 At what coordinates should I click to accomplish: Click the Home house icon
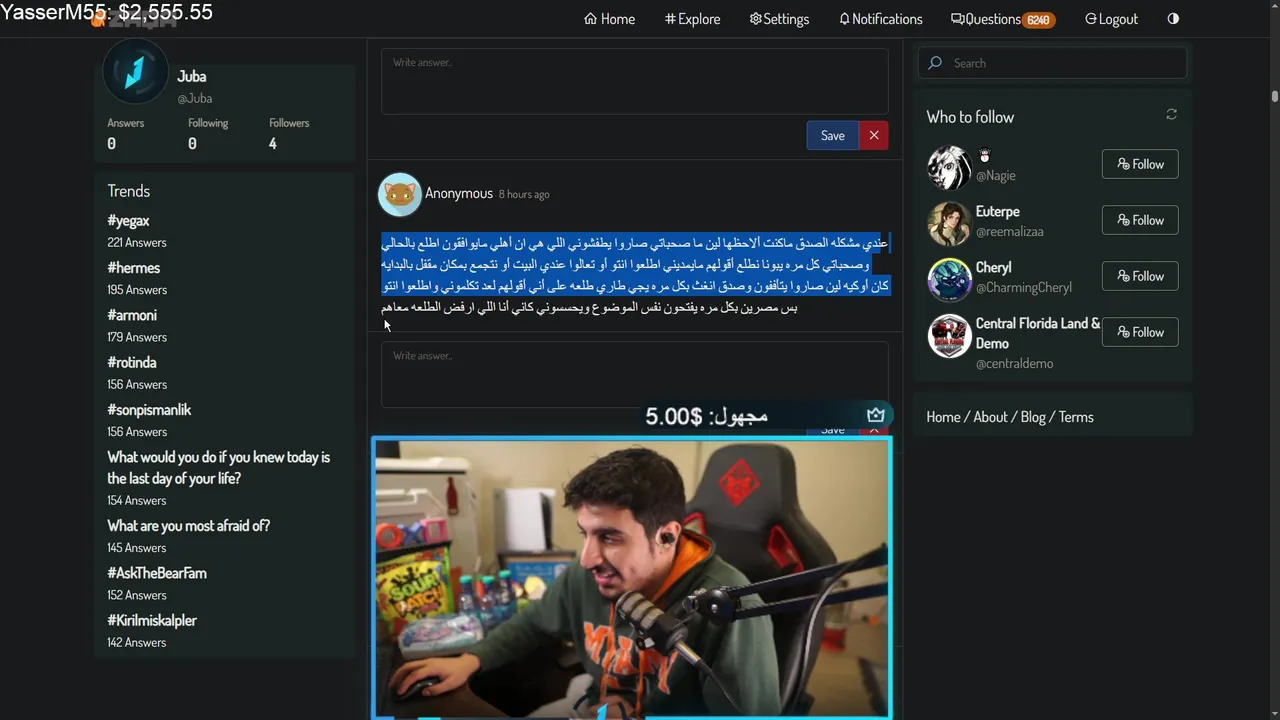click(x=590, y=19)
